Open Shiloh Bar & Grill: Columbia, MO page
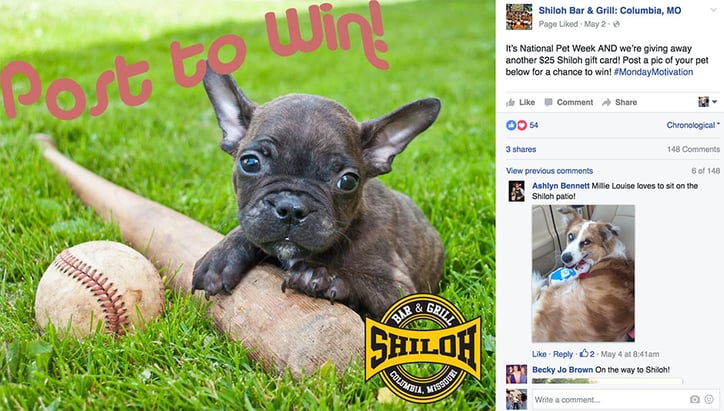This screenshot has width=724, height=411. [609, 11]
